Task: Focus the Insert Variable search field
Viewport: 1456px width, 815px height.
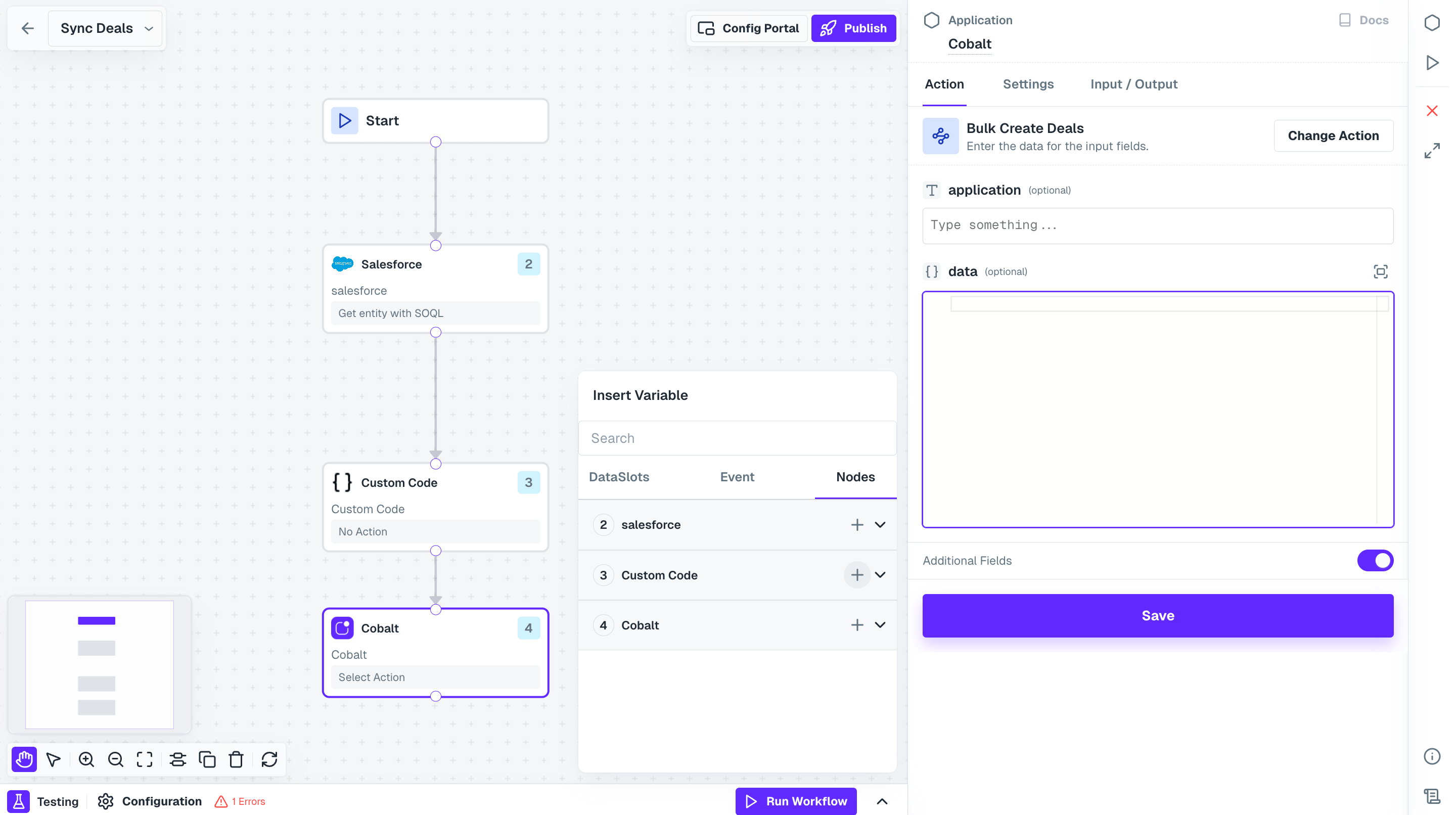Action: point(737,438)
